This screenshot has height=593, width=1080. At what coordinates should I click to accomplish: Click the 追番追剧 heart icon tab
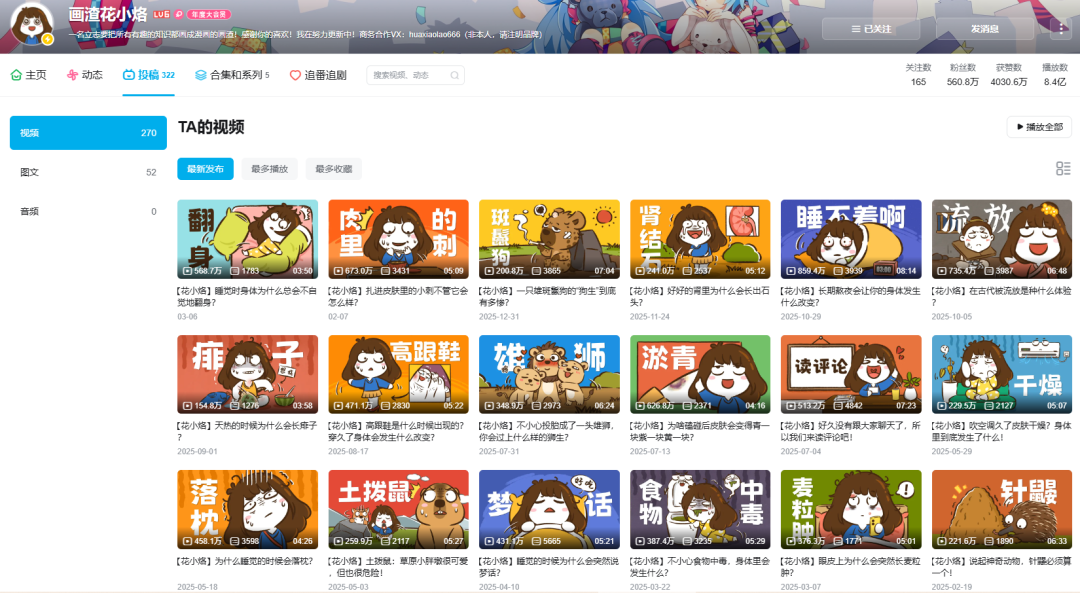(317, 75)
